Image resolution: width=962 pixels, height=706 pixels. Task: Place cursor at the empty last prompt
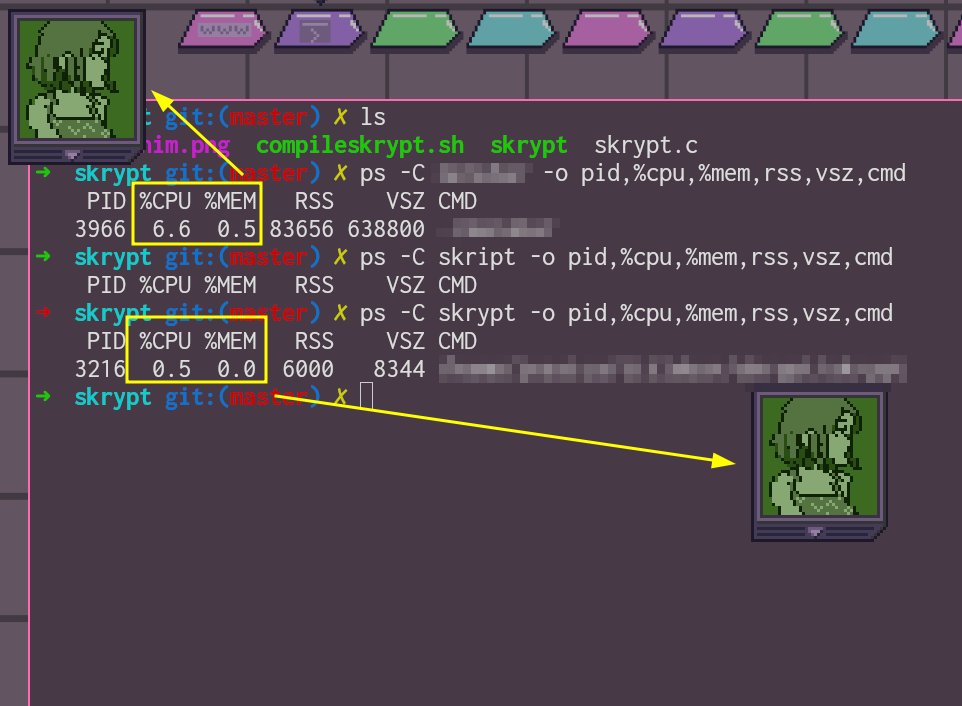click(x=366, y=396)
